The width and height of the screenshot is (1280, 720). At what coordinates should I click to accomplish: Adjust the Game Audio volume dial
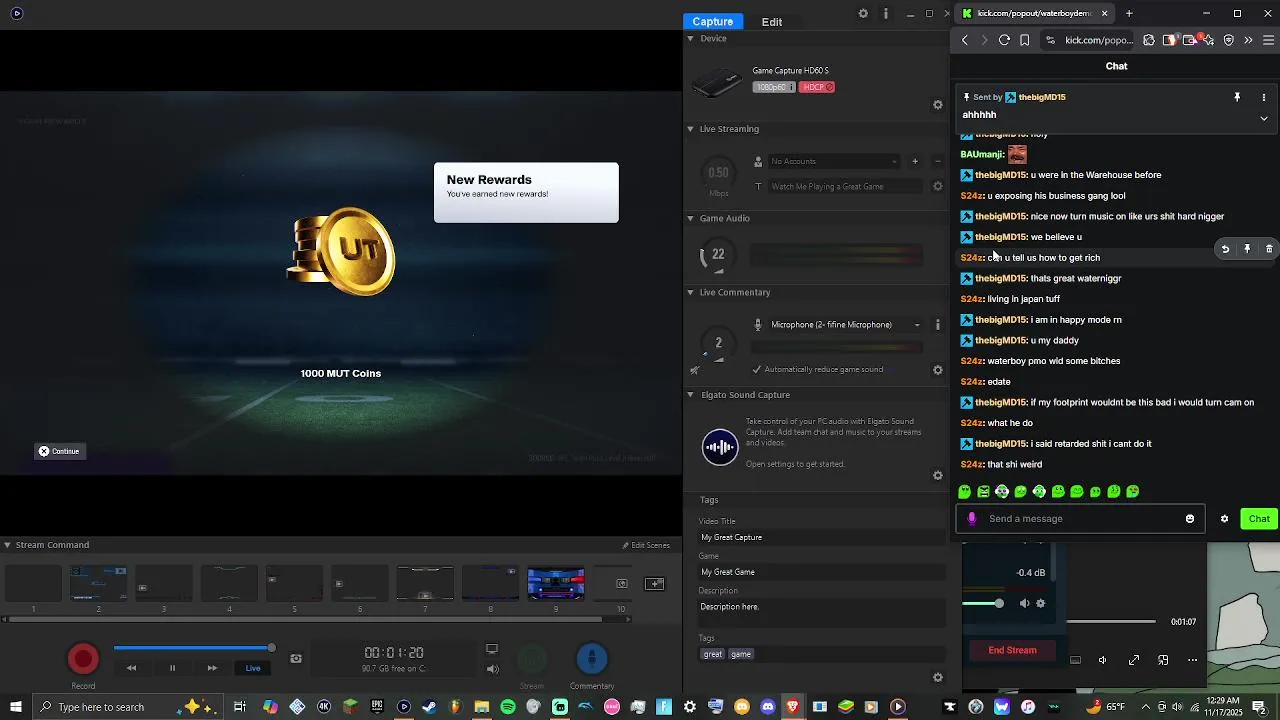[718, 256]
